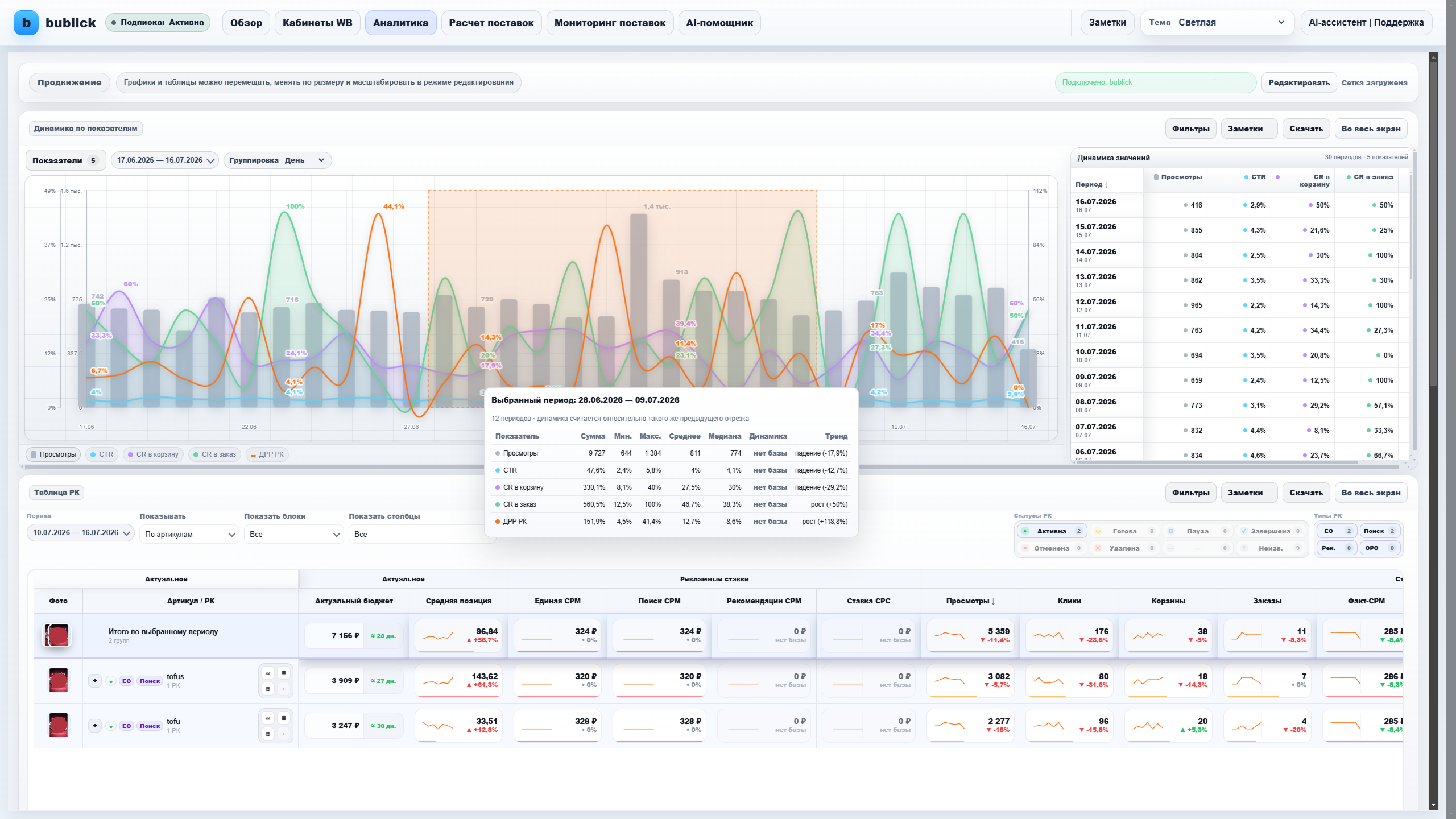Click the Редактировать button

click(x=1298, y=82)
